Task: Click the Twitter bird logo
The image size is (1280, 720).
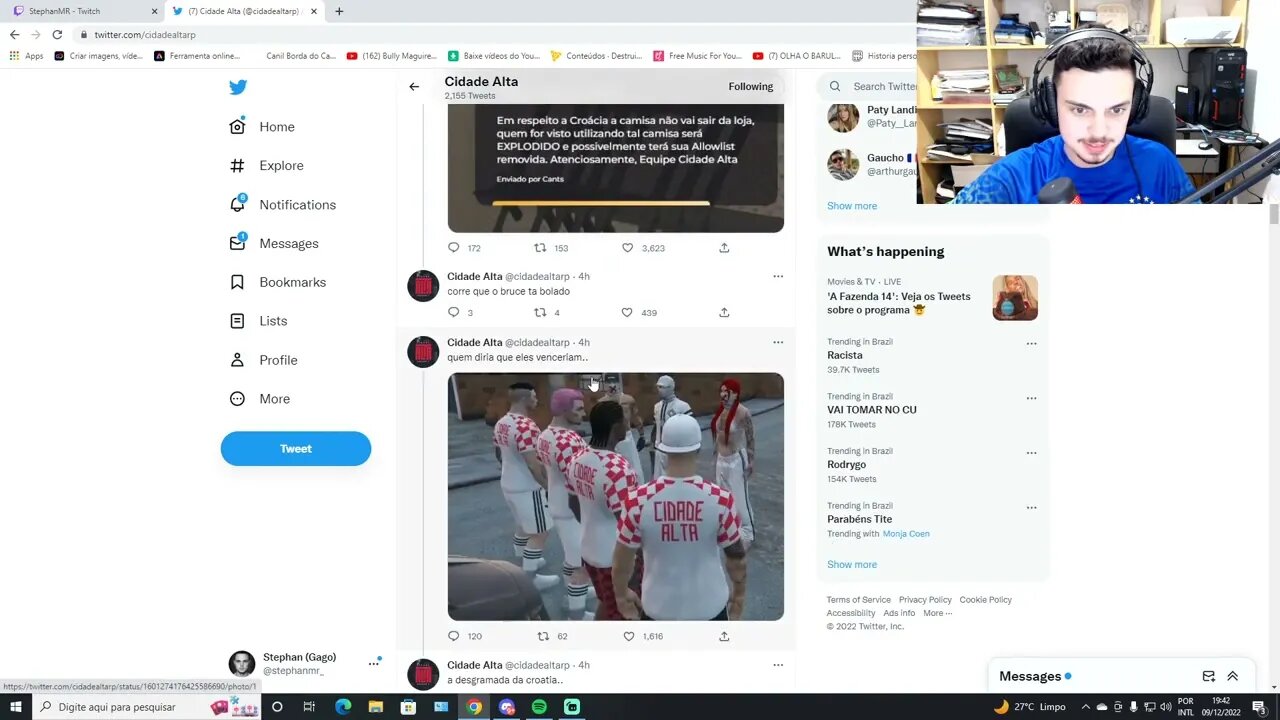Action: point(238,87)
